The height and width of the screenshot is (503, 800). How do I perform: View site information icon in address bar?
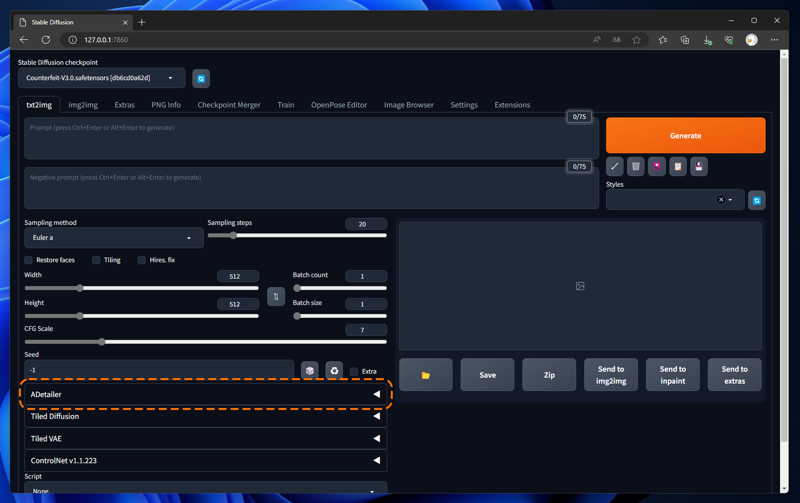pyautogui.click(x=73, y=40)
